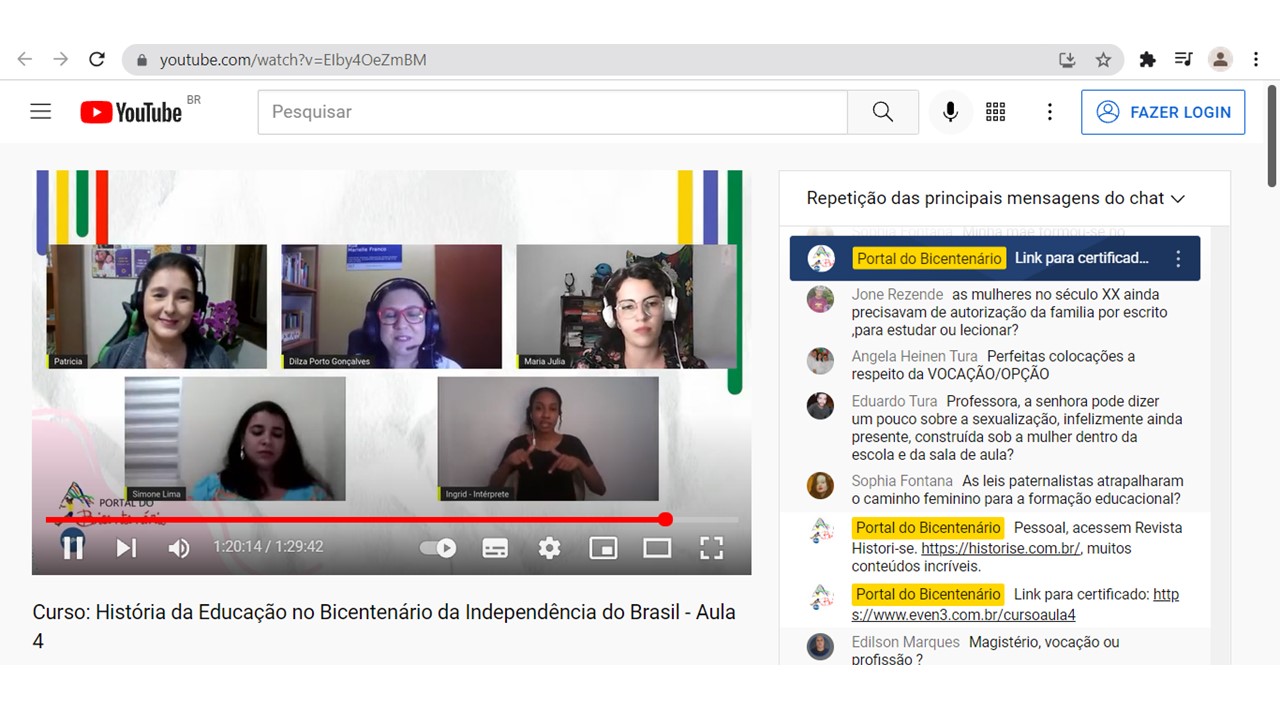Reload the page with refresh icon
The height and width of the screenshot is (720, 1280).
pyautogui.click(x=97, y=60)
